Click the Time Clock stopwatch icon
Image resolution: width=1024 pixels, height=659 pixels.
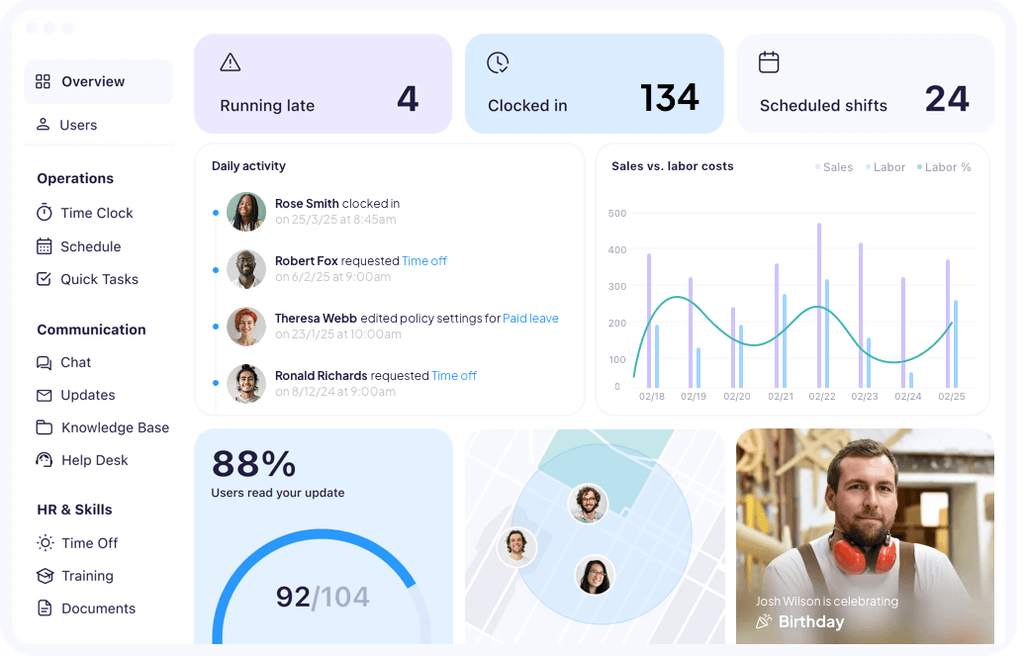pyautogui.click(x=44, y=213)
